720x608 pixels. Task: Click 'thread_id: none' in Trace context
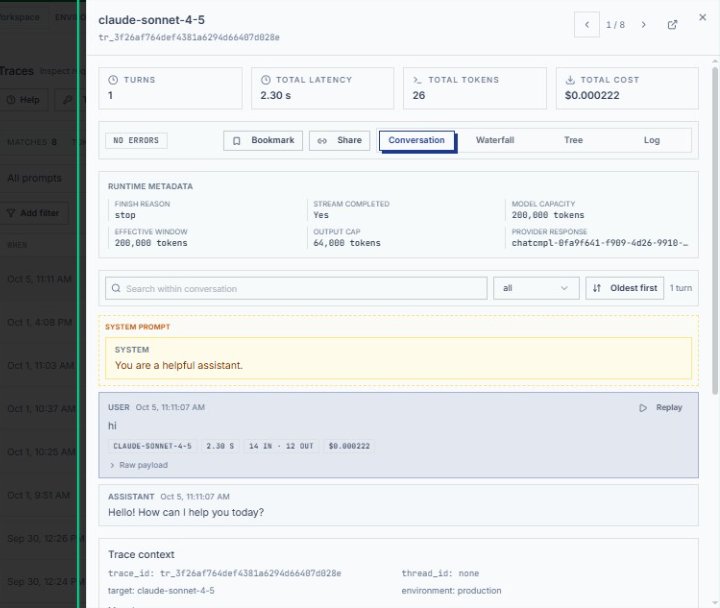coord(440,574)
